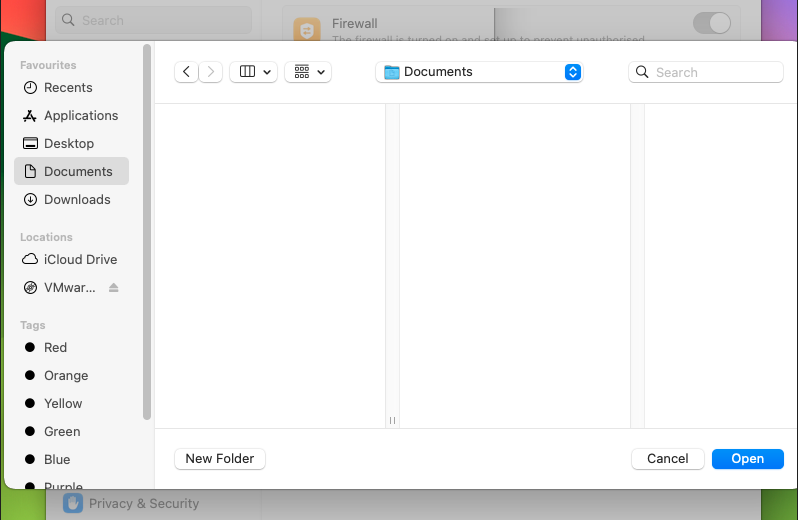Click the Cancel button

click(x=668, y=459)
